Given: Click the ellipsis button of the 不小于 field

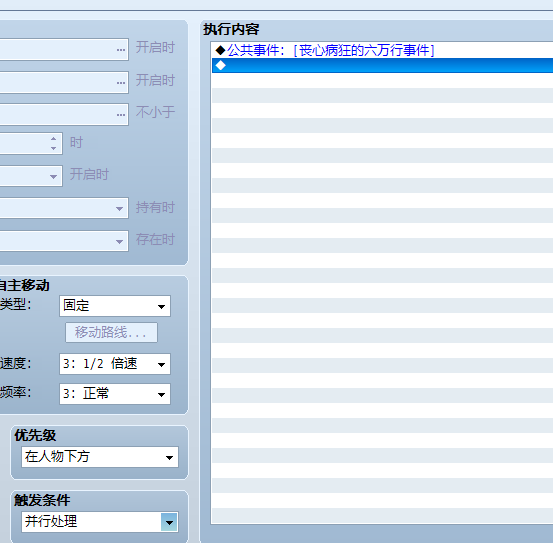Looking at the screenshot, I should 121,115.
